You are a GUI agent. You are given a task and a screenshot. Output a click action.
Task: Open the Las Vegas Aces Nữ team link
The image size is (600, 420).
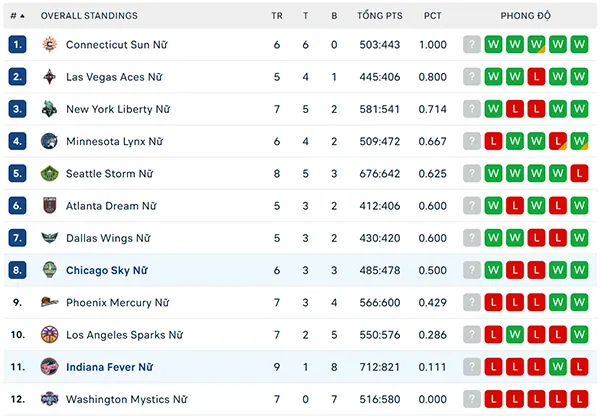tap(114, 77)
